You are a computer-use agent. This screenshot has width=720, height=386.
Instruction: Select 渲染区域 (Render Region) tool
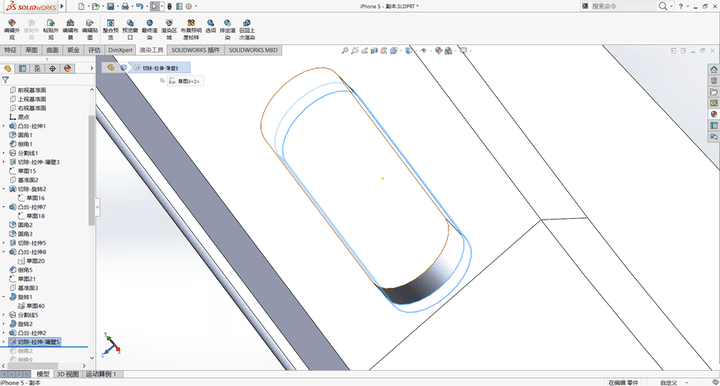[x=169, y=29]
